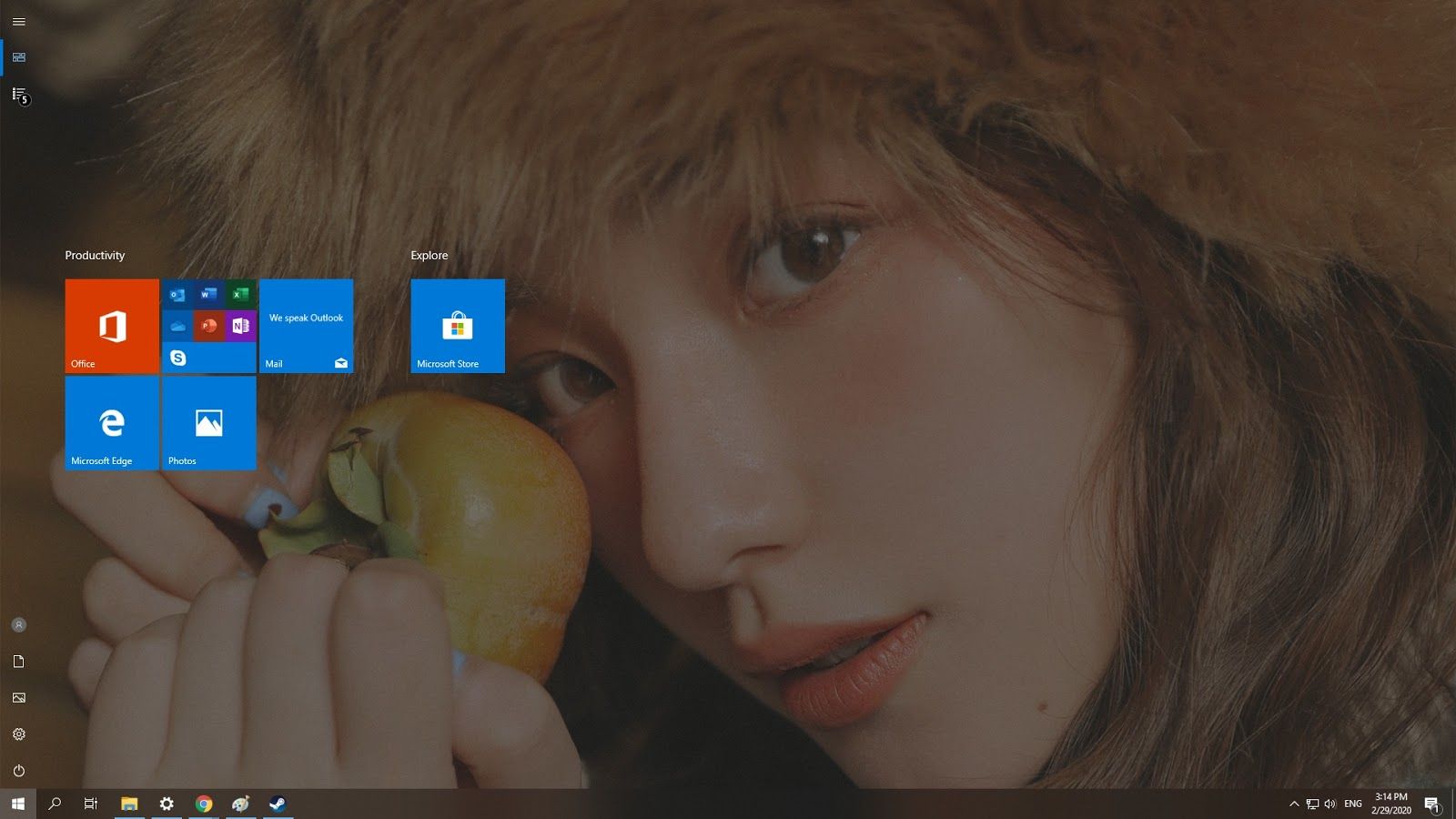Open Task View on the taskbar
Image resolution: width=1456 pixels, height=819 pixels.
90,804
